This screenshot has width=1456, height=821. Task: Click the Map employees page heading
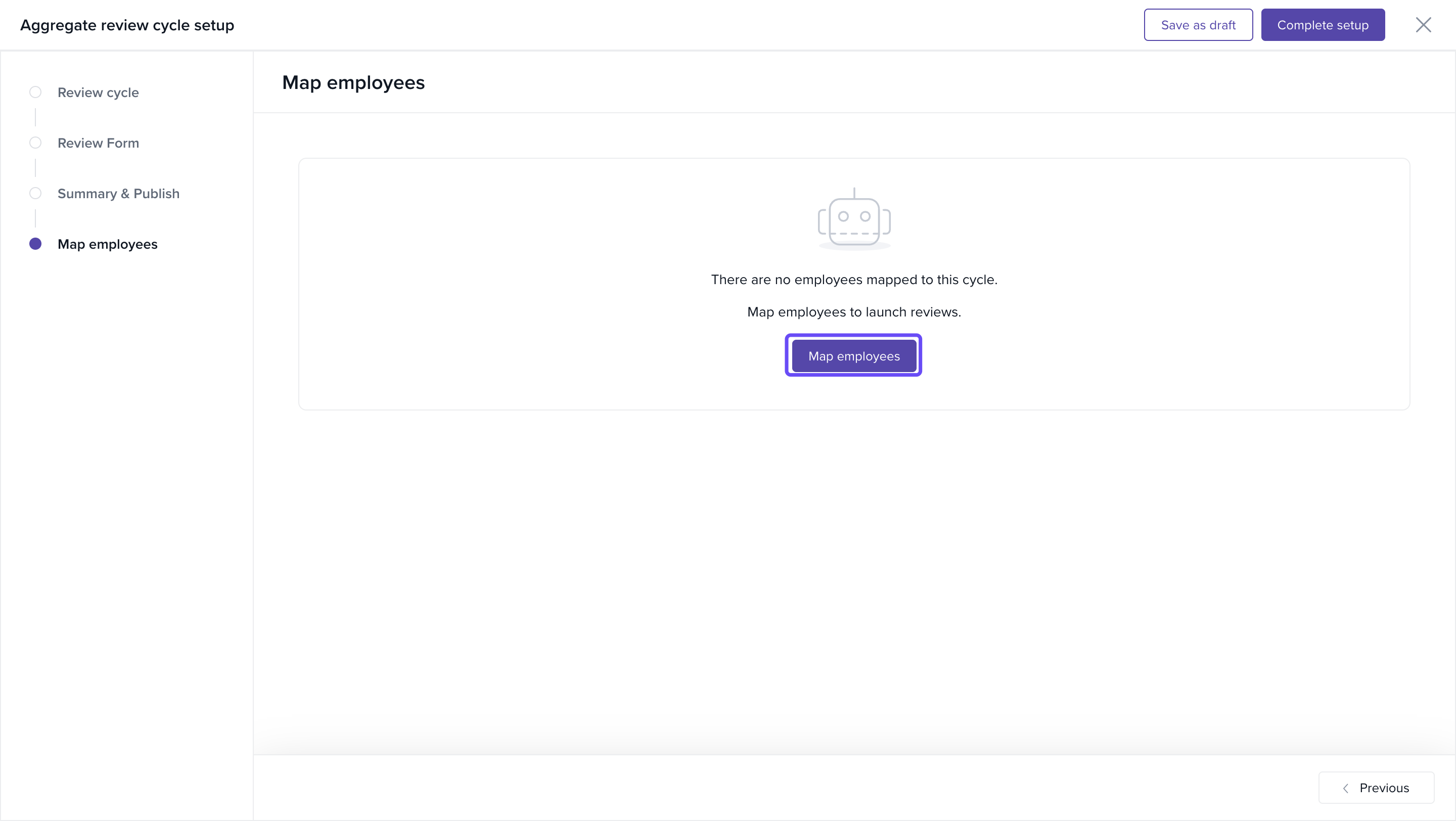click(x=353, y=82)
